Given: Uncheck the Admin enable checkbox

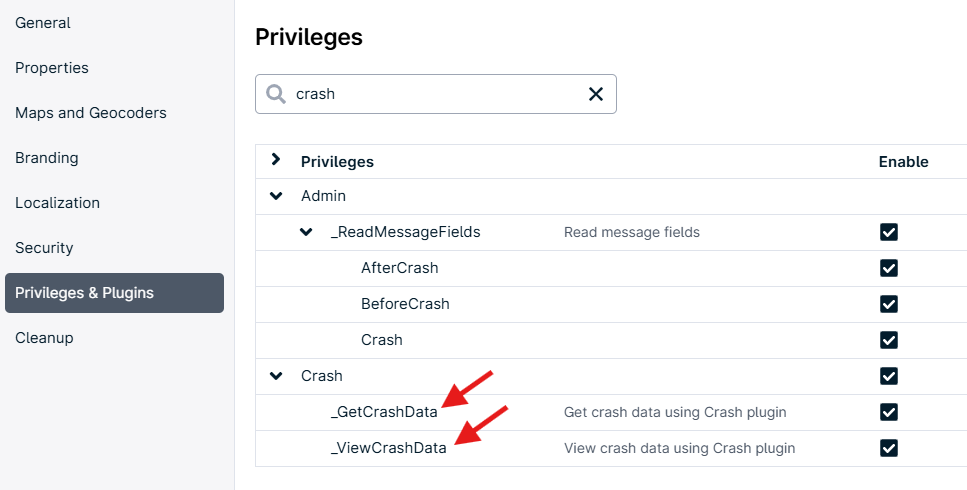Looking at the screenshot, I should [x=888, y=196].
